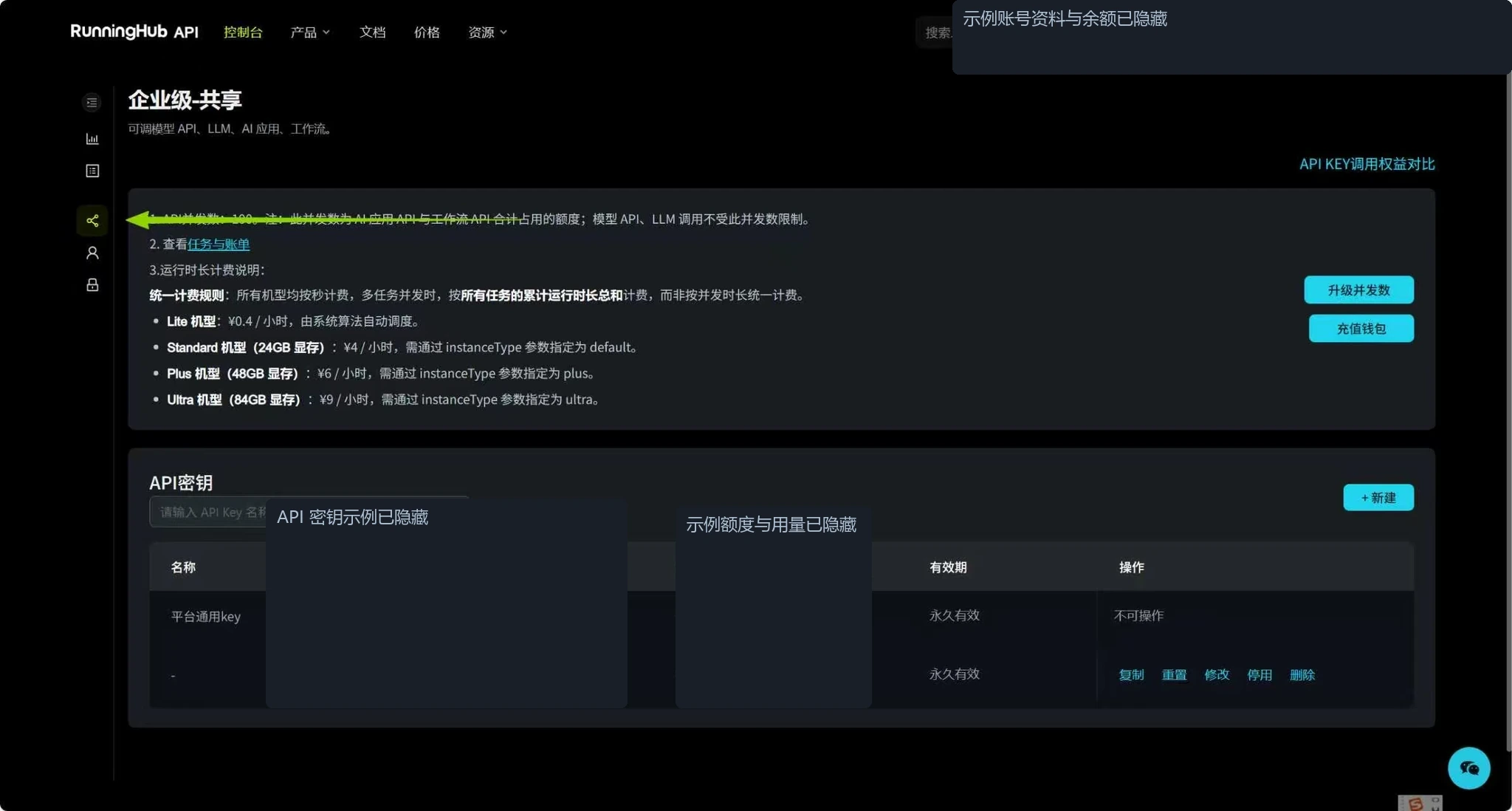Screen dimensions: 1512x811
Task: Click 复制 in the second key row
Action: (1131, 675)
